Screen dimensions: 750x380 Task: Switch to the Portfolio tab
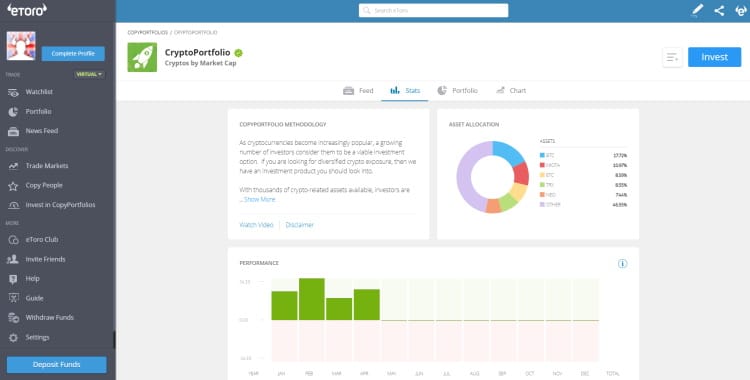click(x=457, y=90)
